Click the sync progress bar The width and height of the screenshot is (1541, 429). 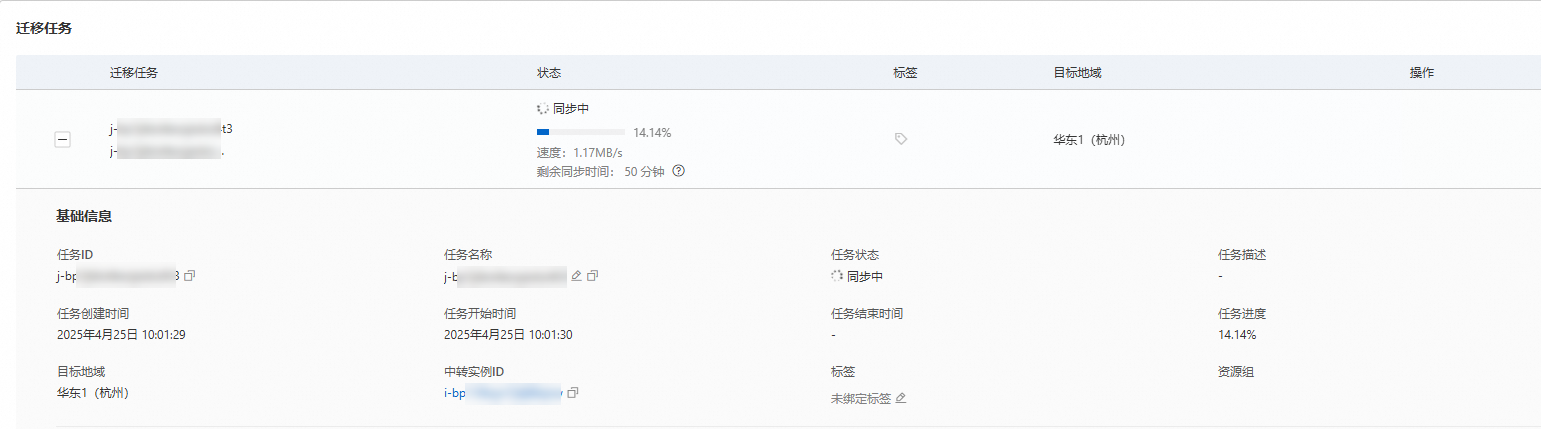pos(580,132)
